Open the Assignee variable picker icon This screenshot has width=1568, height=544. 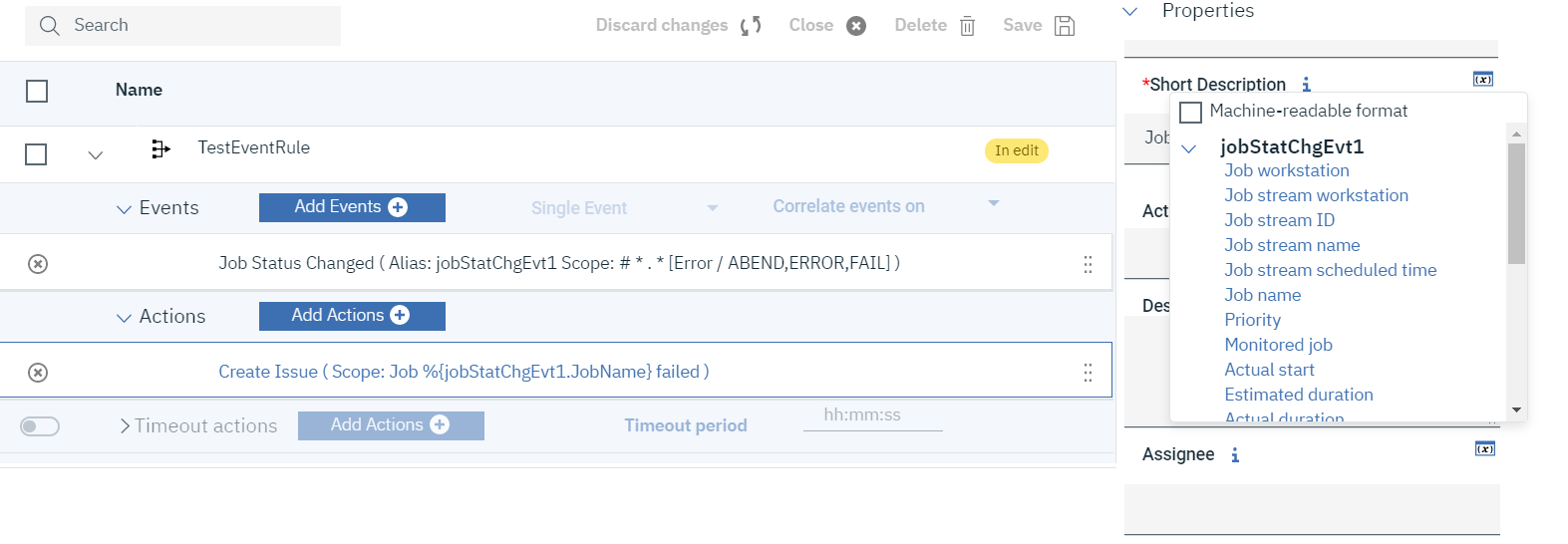coord(1484,449)
